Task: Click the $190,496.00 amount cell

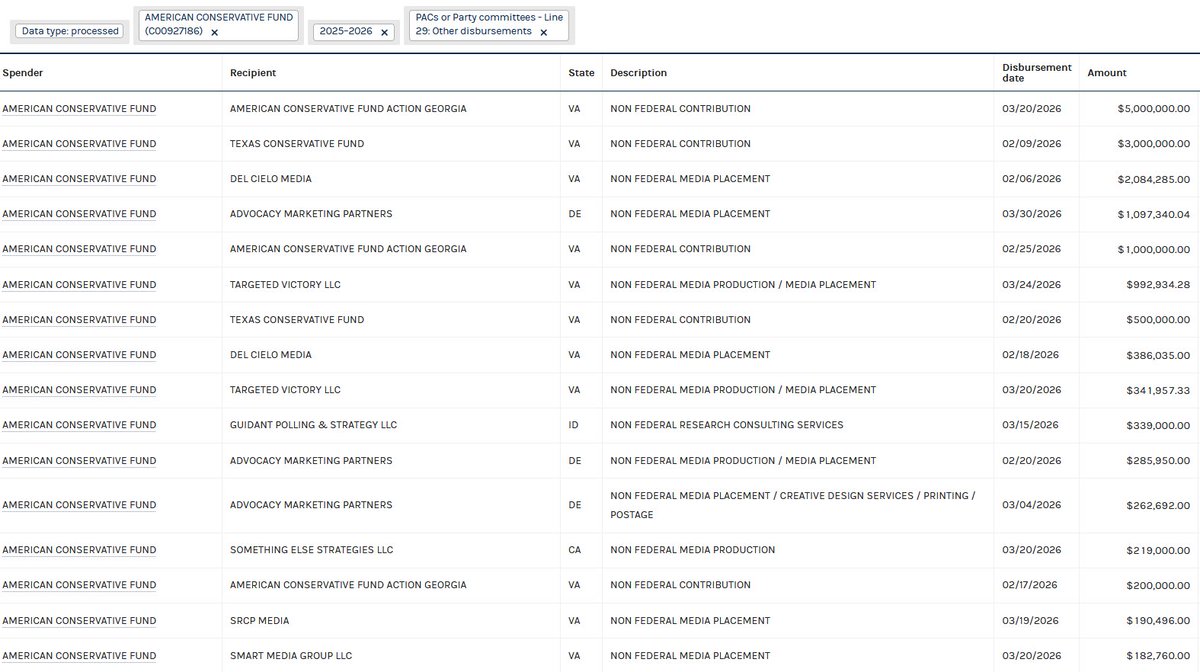Action: point(1158,620)
